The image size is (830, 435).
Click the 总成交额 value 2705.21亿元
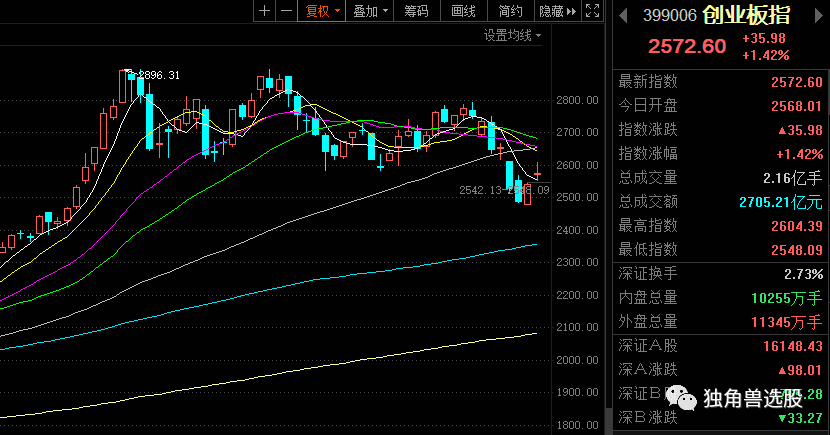click(x=781, y=202)
